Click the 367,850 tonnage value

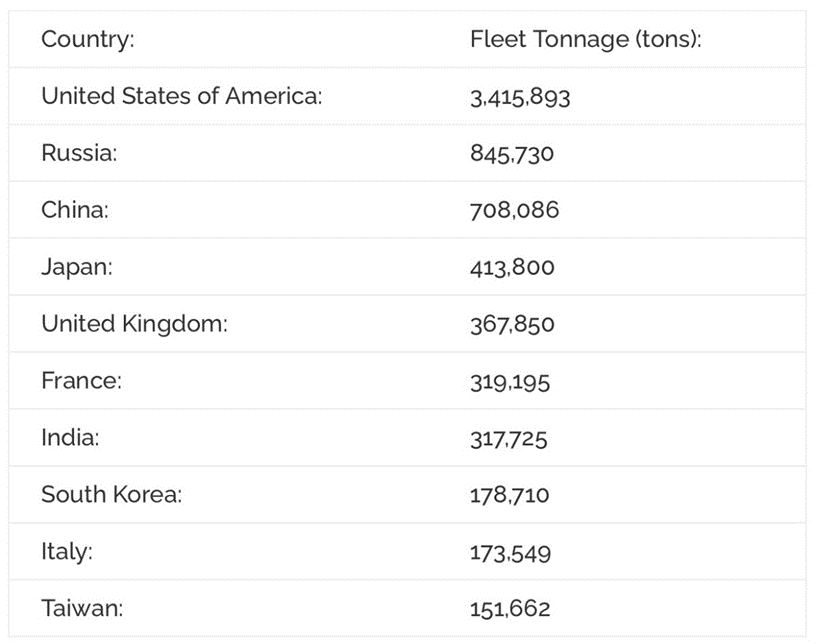512,324
